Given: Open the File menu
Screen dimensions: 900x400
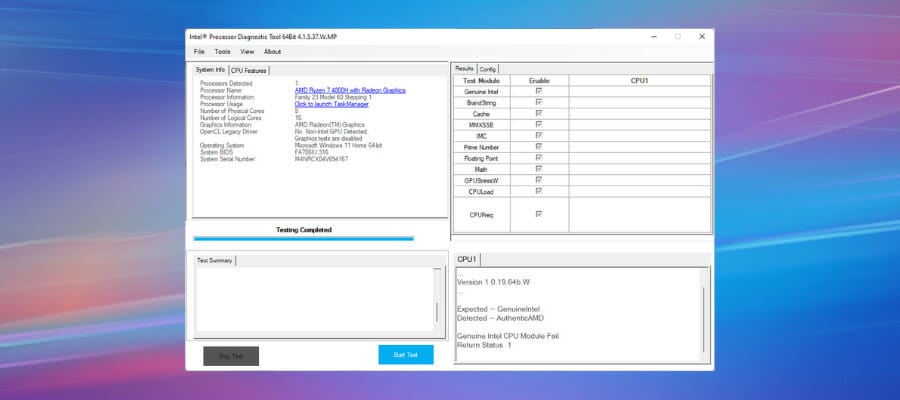Looking at the screenshot, I should [199, 52].
